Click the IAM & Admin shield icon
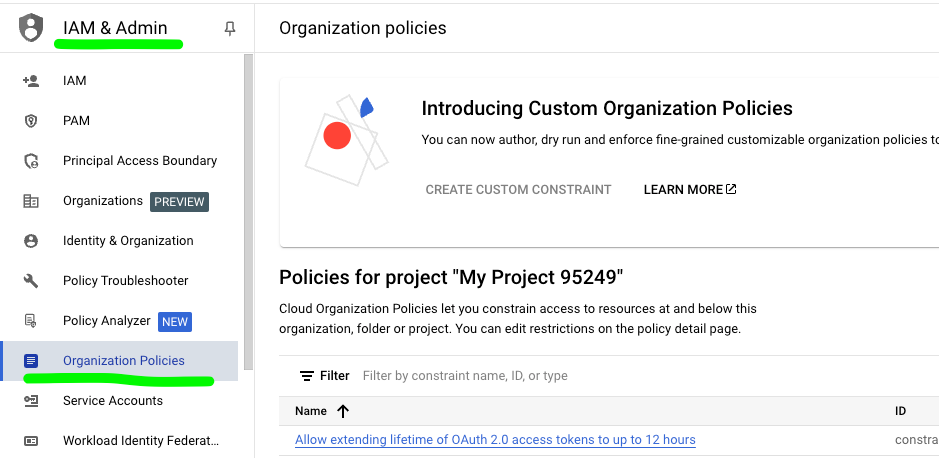 (x=31, y=28)
